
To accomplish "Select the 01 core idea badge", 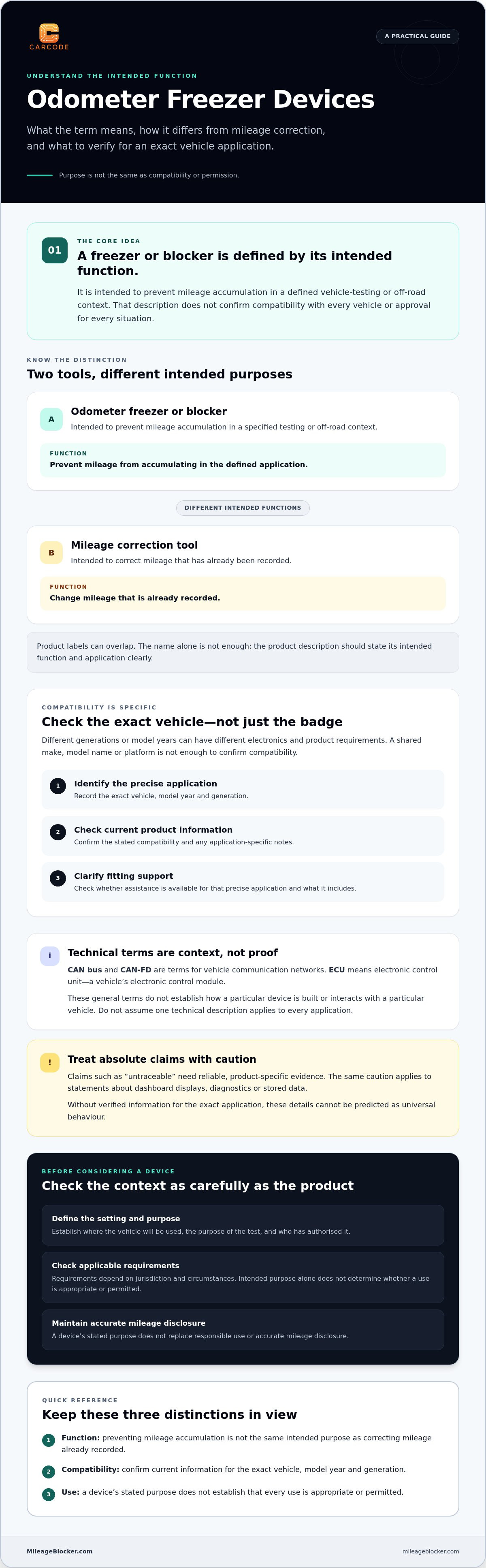I will tap(54, 250).
